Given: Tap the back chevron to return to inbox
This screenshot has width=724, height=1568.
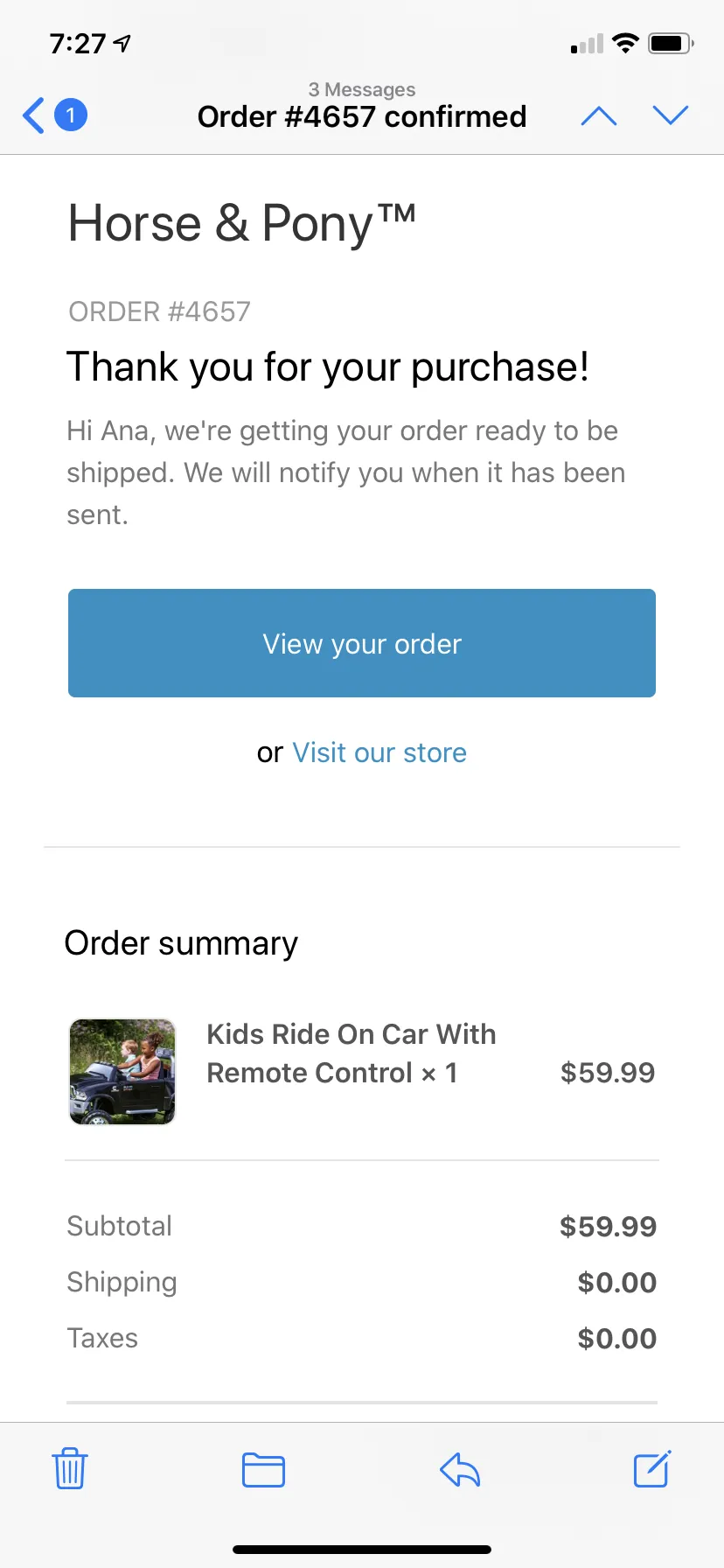Looking at the screenshot, I should click(33, 115).
